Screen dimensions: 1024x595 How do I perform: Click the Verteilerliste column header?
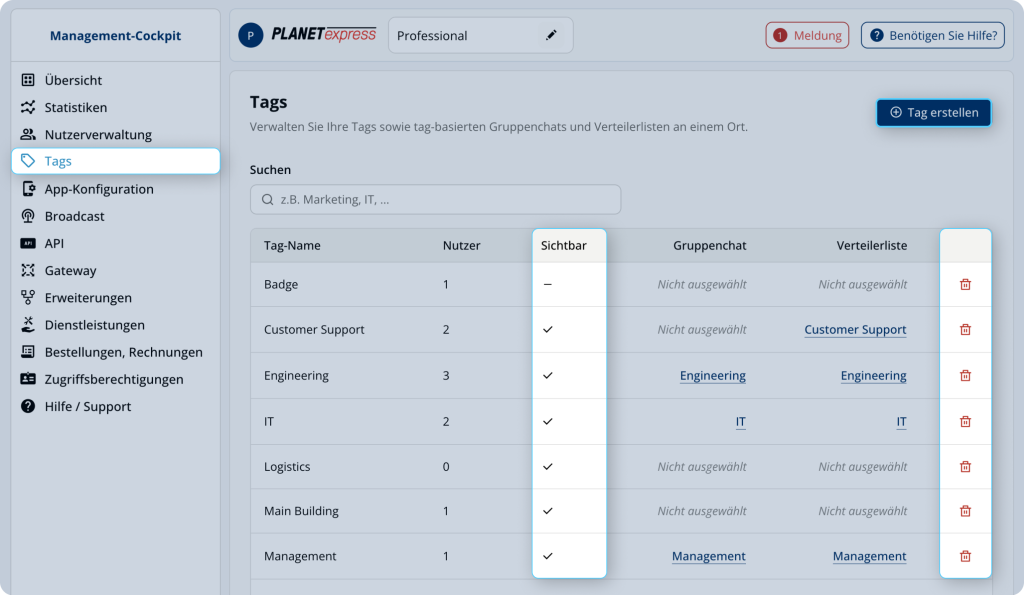[x=872, y=246]
